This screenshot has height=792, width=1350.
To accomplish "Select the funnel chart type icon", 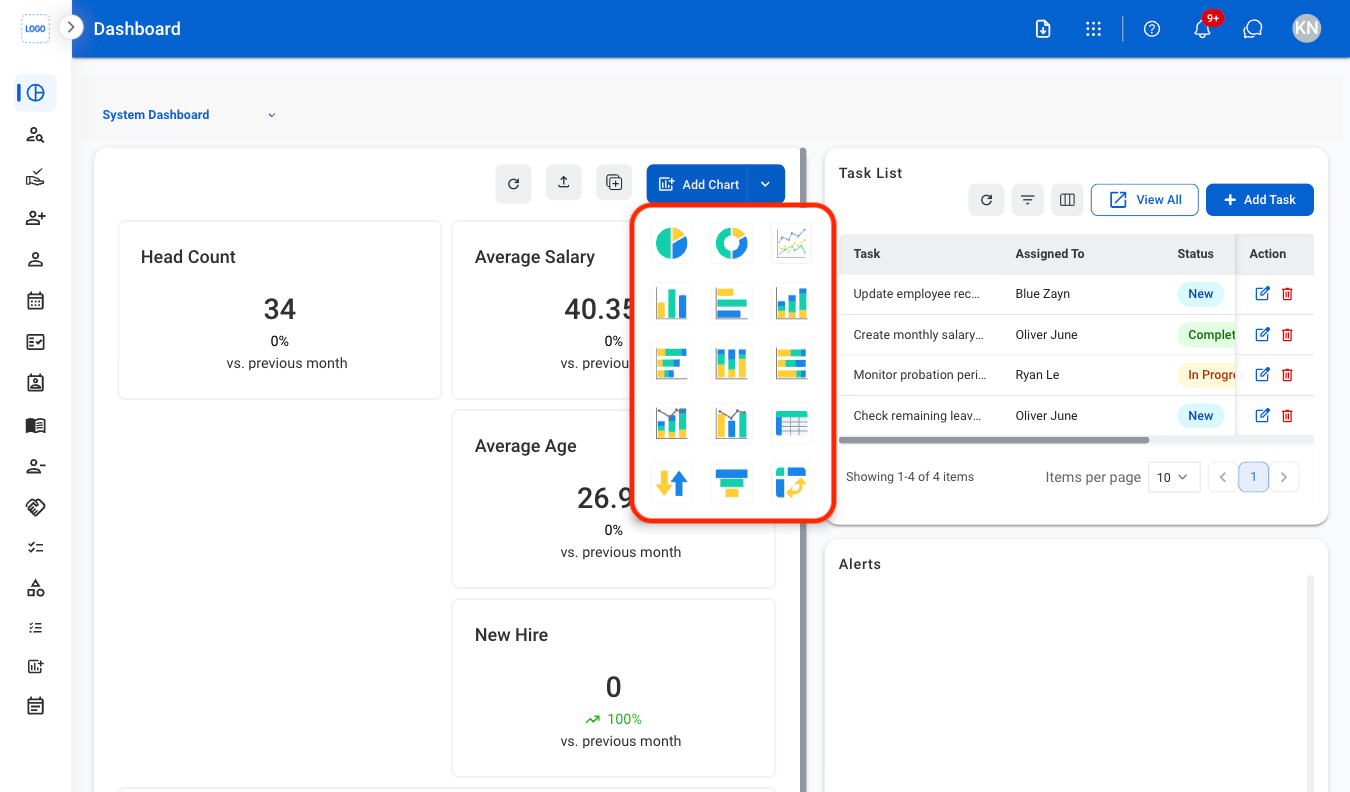I will coord(731,483).
